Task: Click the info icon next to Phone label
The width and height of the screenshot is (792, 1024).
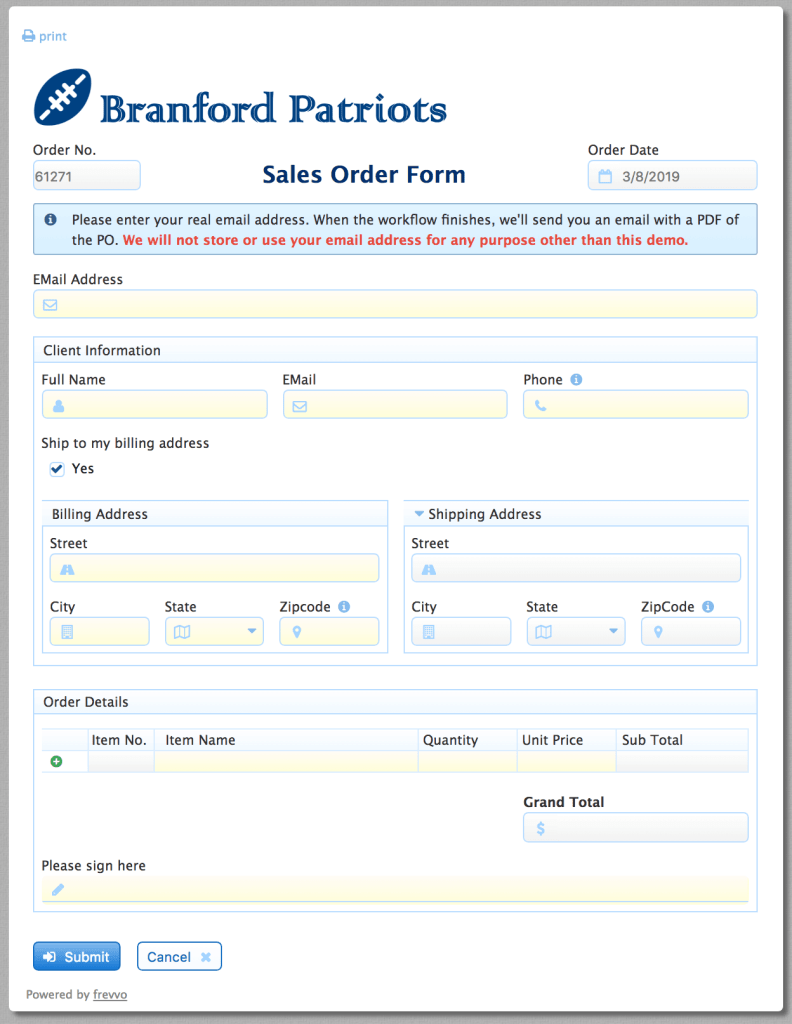Action: click(576, 379)
